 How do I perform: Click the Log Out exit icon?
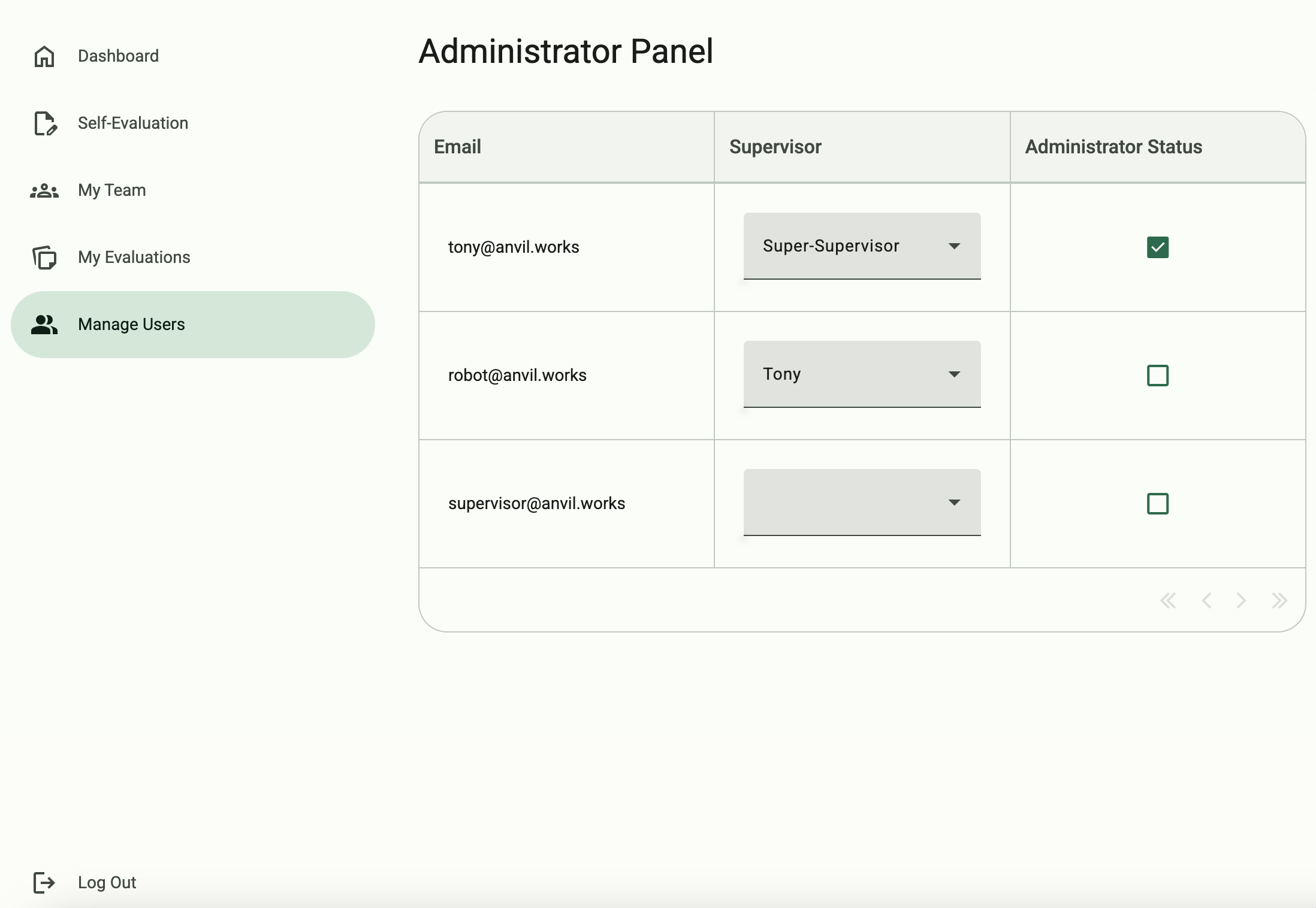tap(44, 882)
